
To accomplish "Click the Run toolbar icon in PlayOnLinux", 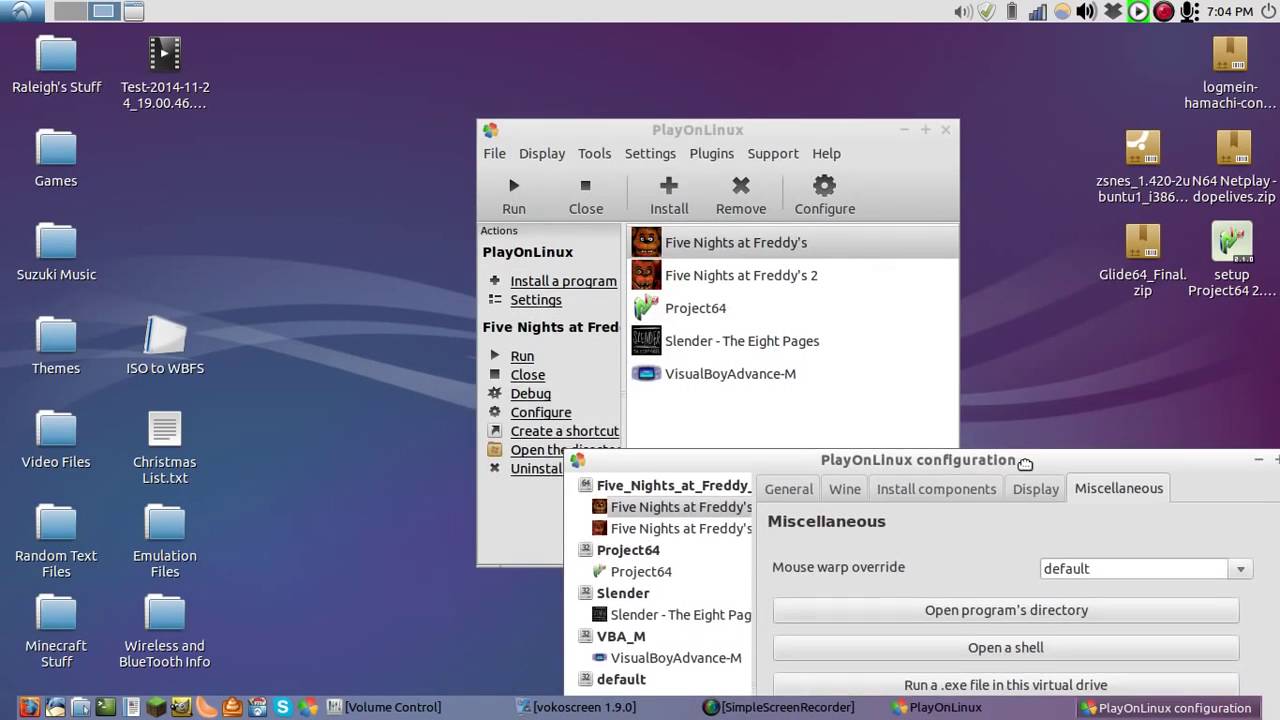I will click(514, 186).
